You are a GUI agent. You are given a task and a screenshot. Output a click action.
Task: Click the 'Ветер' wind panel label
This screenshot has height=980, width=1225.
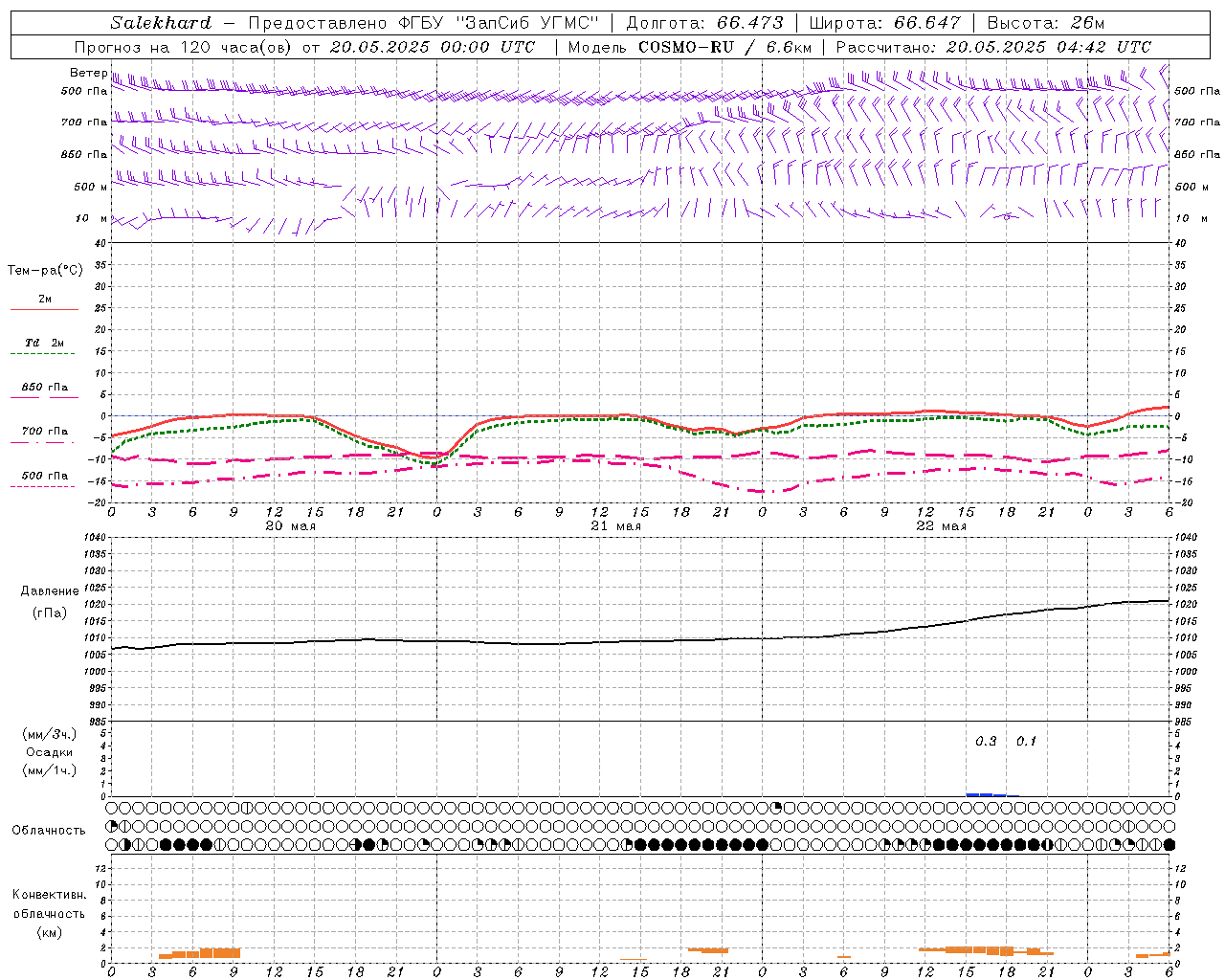[89, 73]
